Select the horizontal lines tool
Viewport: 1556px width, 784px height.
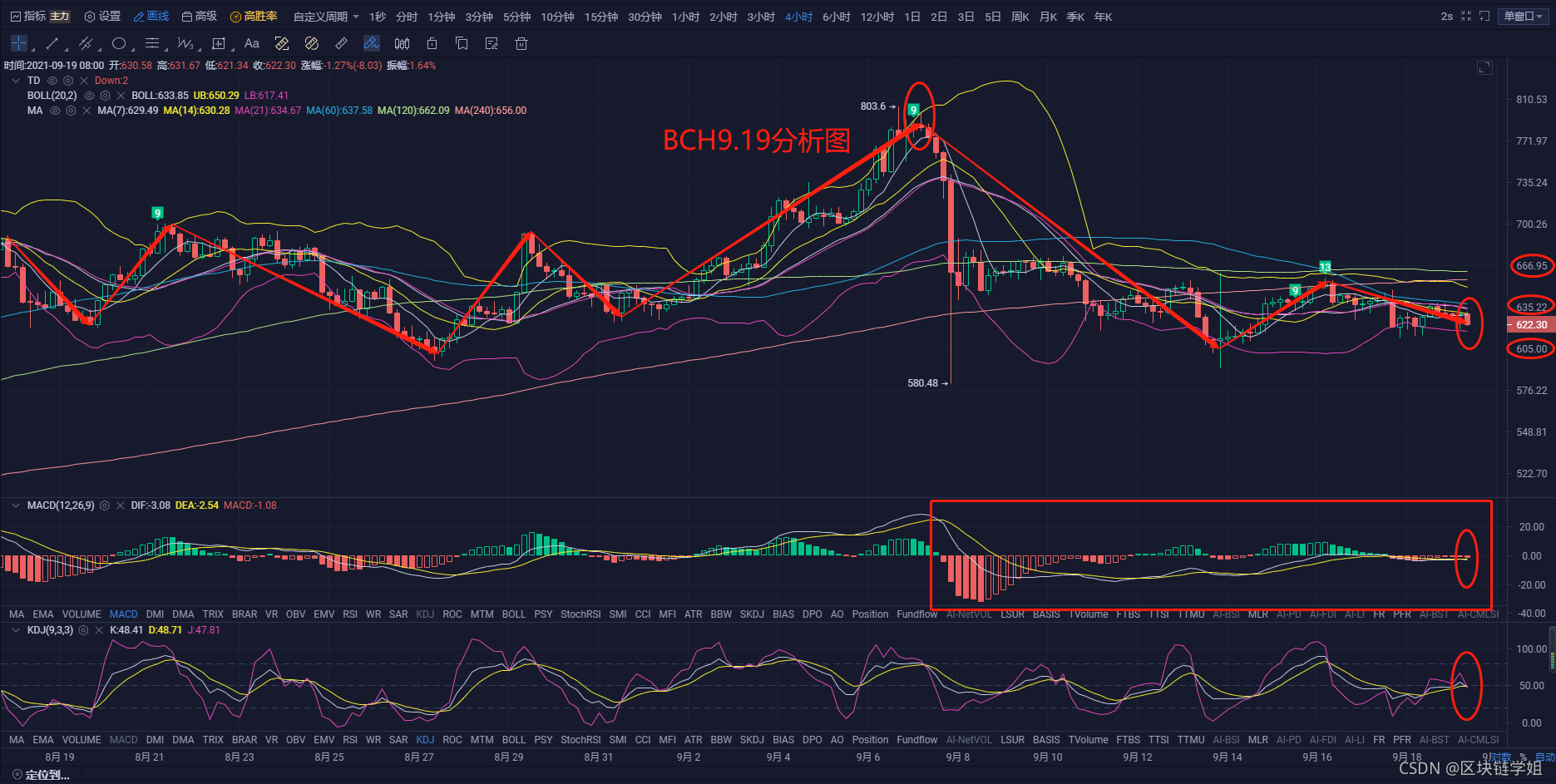tap(151, 43)
